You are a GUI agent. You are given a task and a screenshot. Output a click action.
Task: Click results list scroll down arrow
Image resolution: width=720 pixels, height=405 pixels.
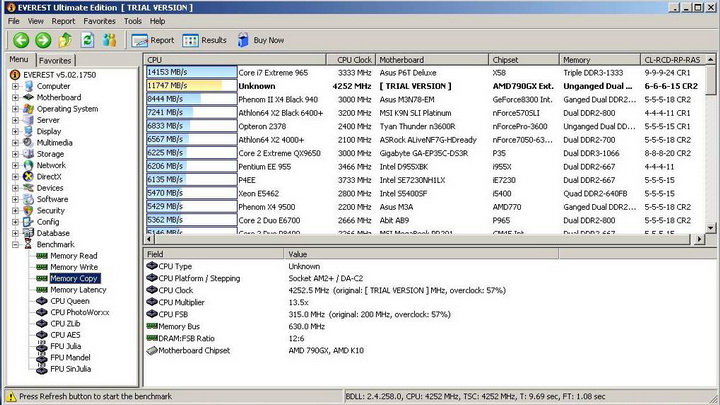(x=711, y=228)
